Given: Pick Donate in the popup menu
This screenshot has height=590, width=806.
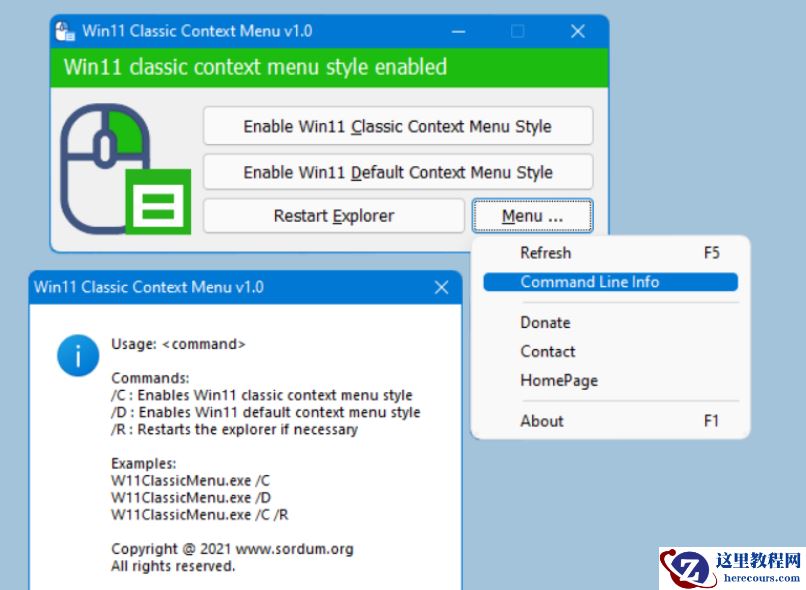Looking at the screenshot, I should tap(611, 323).
